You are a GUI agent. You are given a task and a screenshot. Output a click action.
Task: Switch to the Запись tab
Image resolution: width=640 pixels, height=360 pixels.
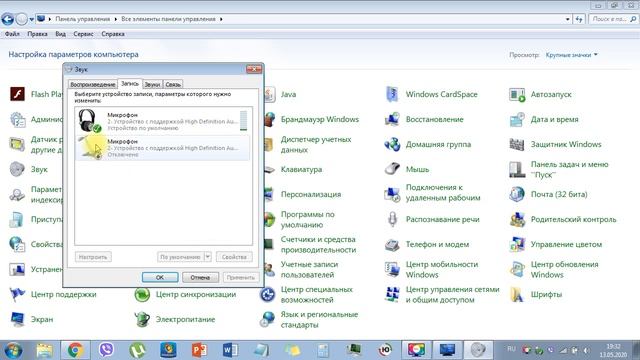coord(130,83)
